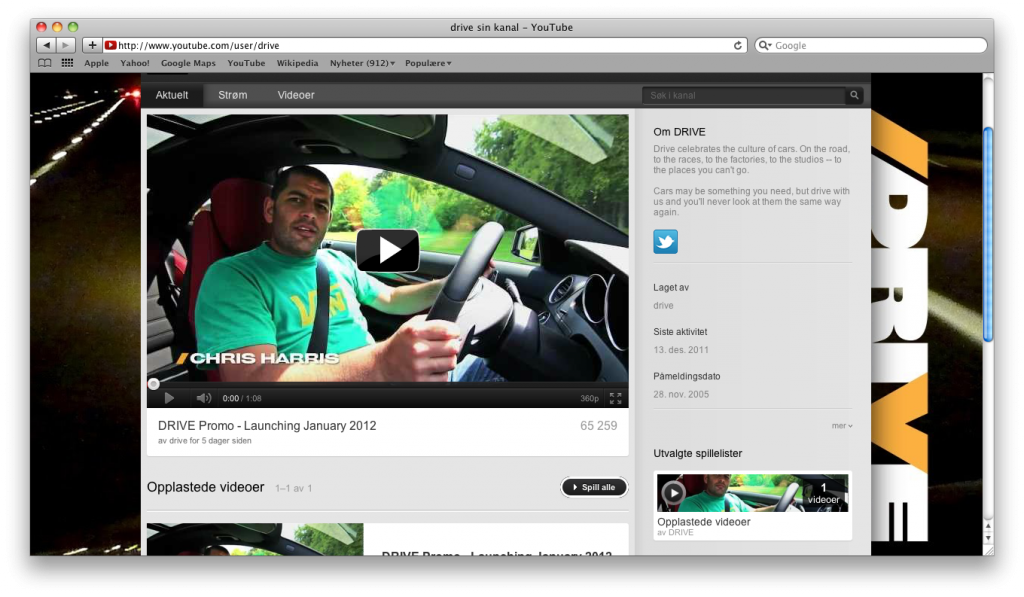Open the Apple bookmark

(x=97, y=63)
